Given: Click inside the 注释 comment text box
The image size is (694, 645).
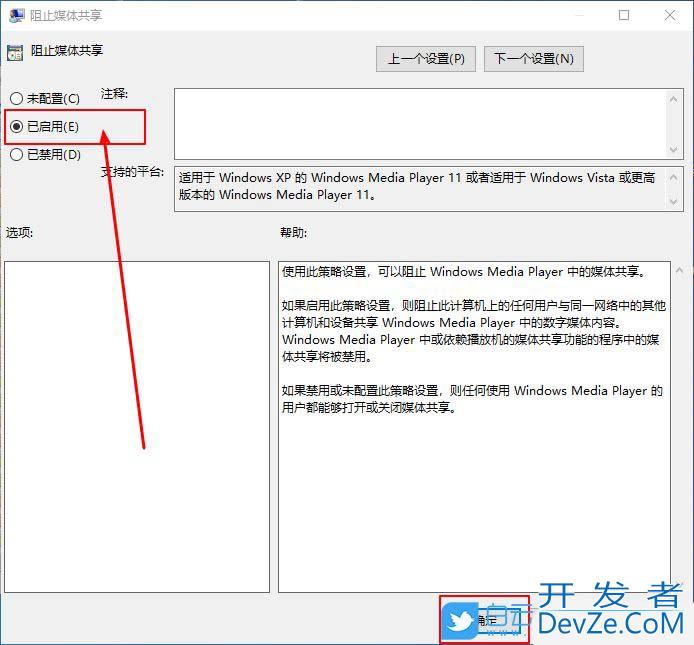Looking at the screenshot, I should [x=420, y=124].
